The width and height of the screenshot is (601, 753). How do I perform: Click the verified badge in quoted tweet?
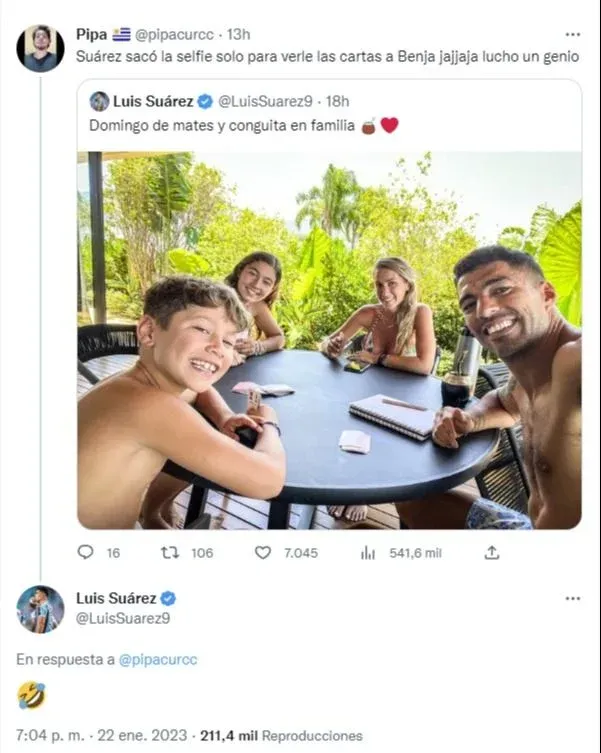[x=205, y=101]
